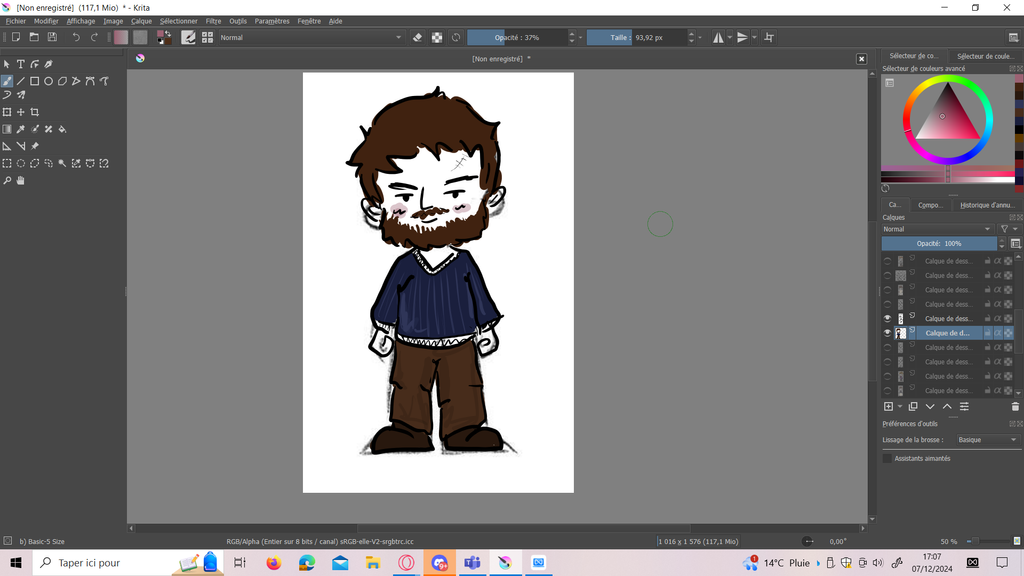Switch to the Historique d'annulation tab

[986, 205]
